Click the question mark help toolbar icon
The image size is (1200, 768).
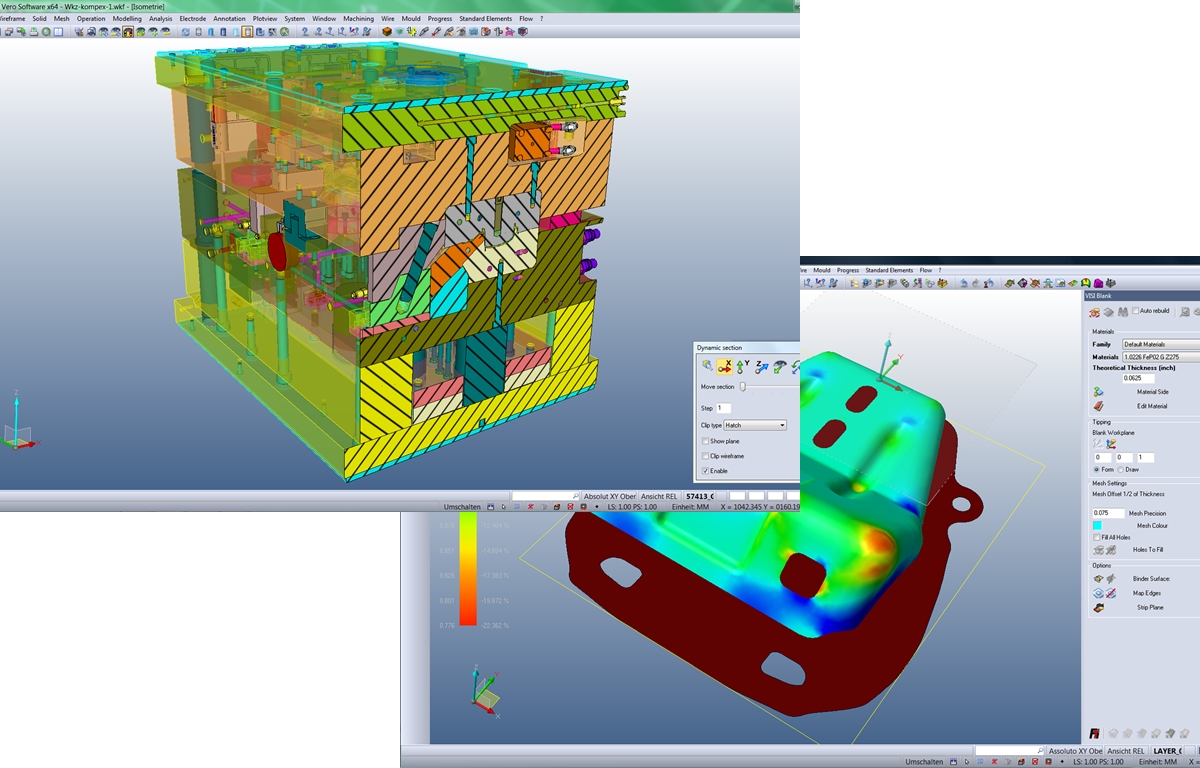[305, 31]
